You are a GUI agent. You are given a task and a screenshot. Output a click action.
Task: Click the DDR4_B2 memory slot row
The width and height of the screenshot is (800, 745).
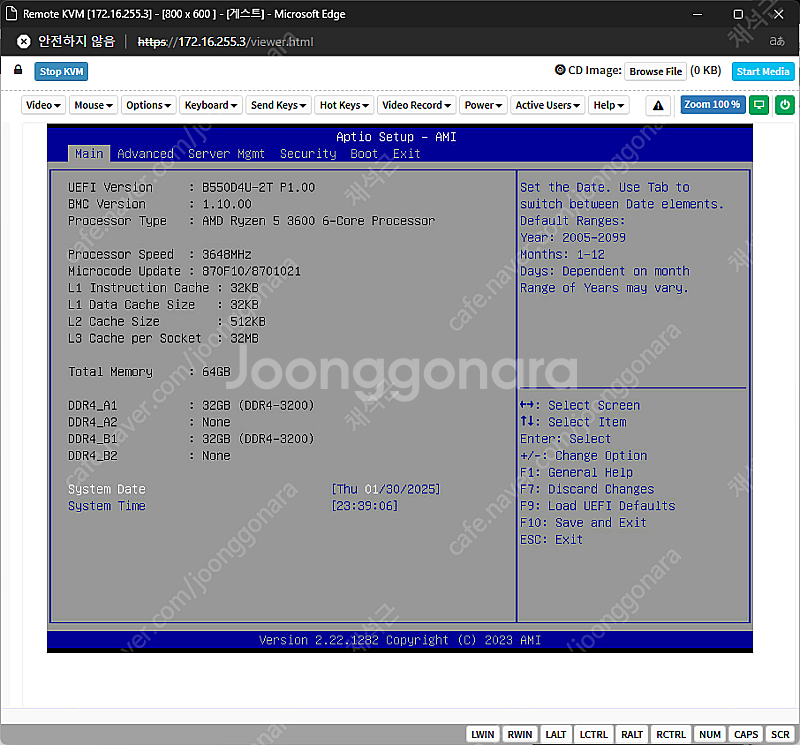(149, 456)
